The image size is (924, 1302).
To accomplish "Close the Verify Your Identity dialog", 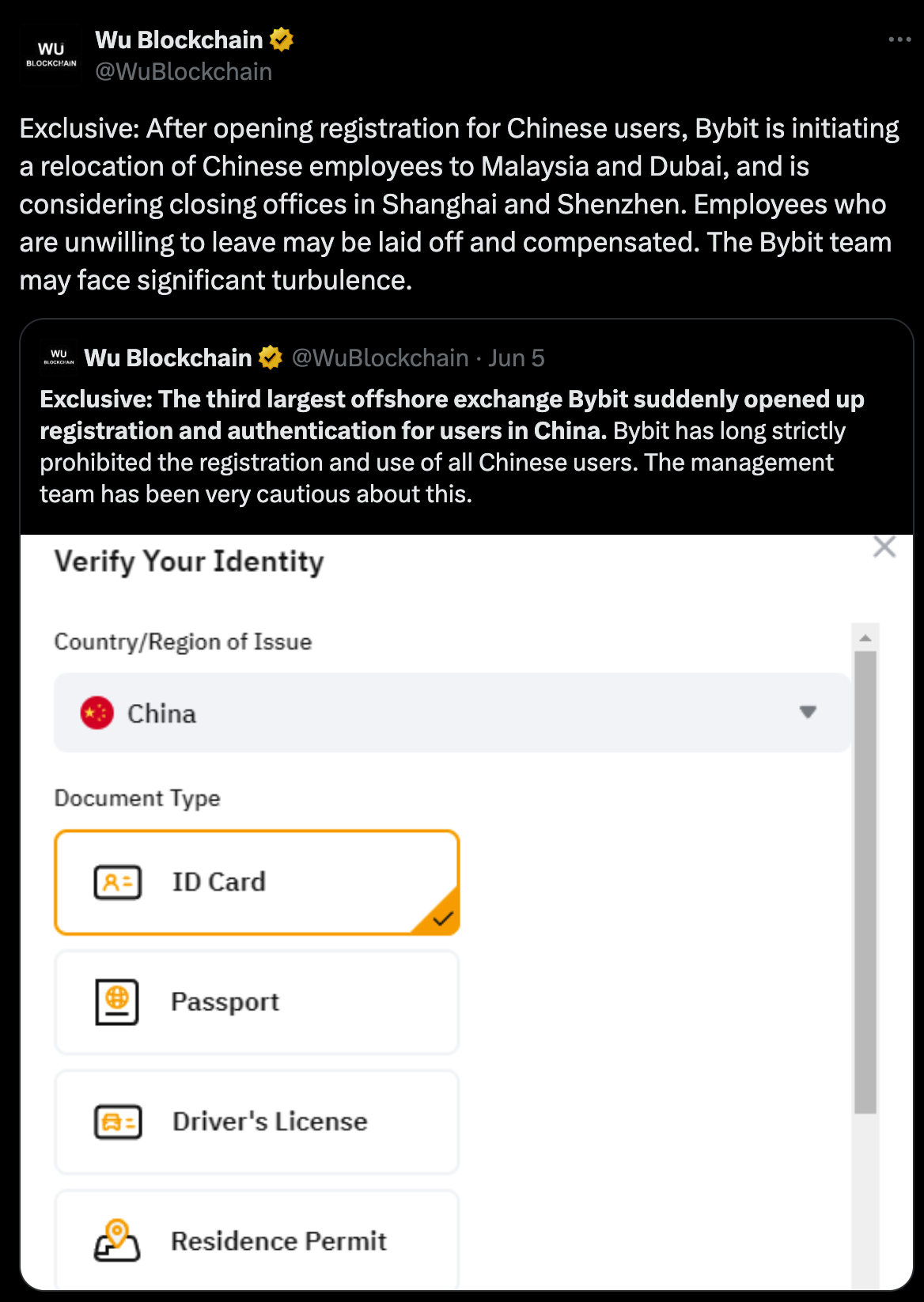I will (x=884, y=547).
